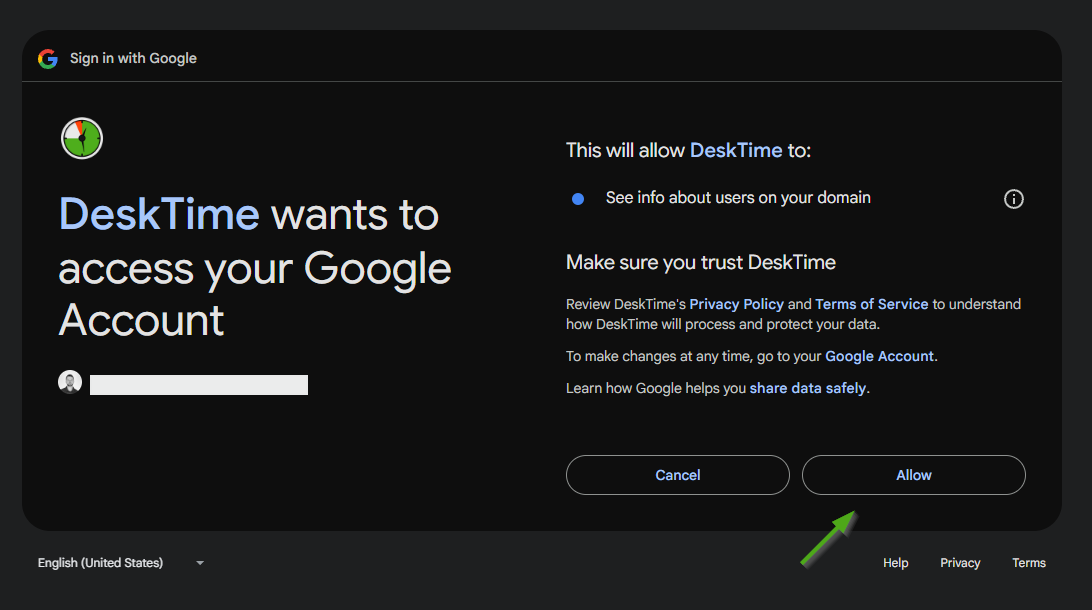
Task: Open the footer Terms link
Action: [1028, 563]
